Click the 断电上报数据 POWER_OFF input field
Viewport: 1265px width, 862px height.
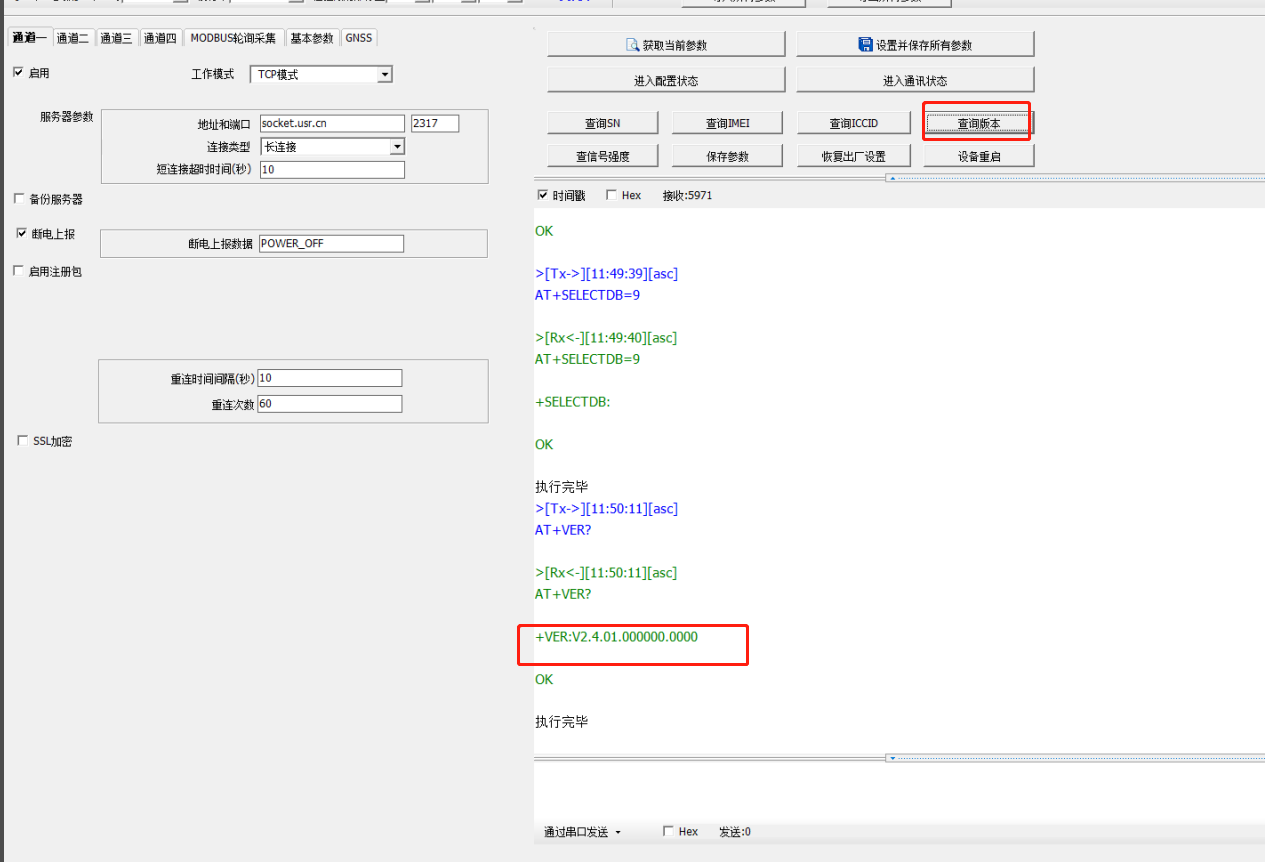coord(331,244)
